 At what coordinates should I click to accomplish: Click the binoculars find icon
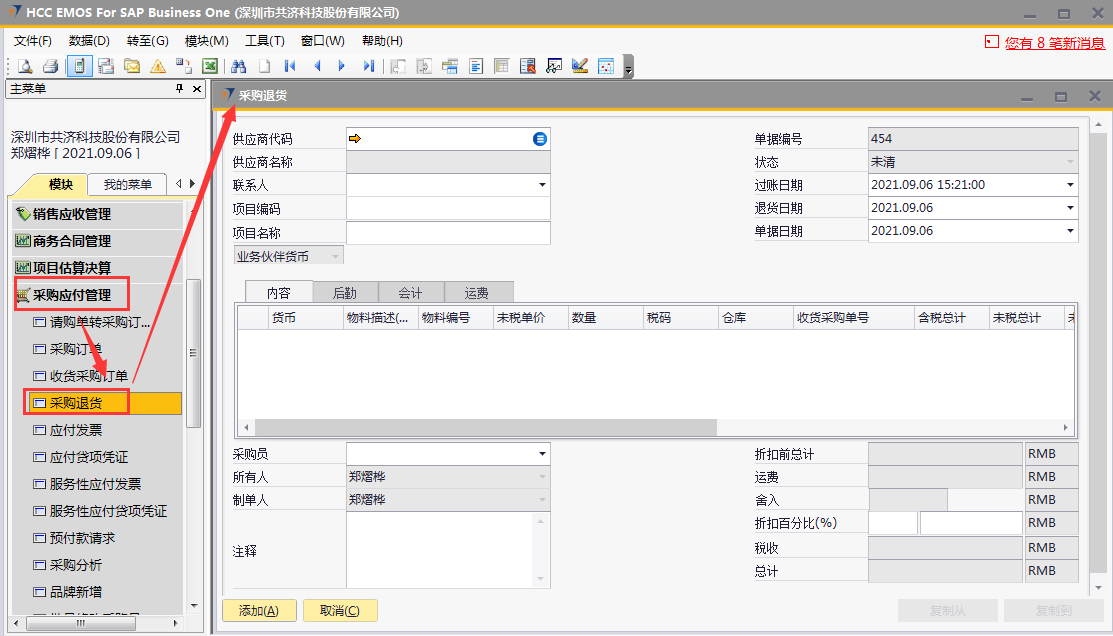238,67
